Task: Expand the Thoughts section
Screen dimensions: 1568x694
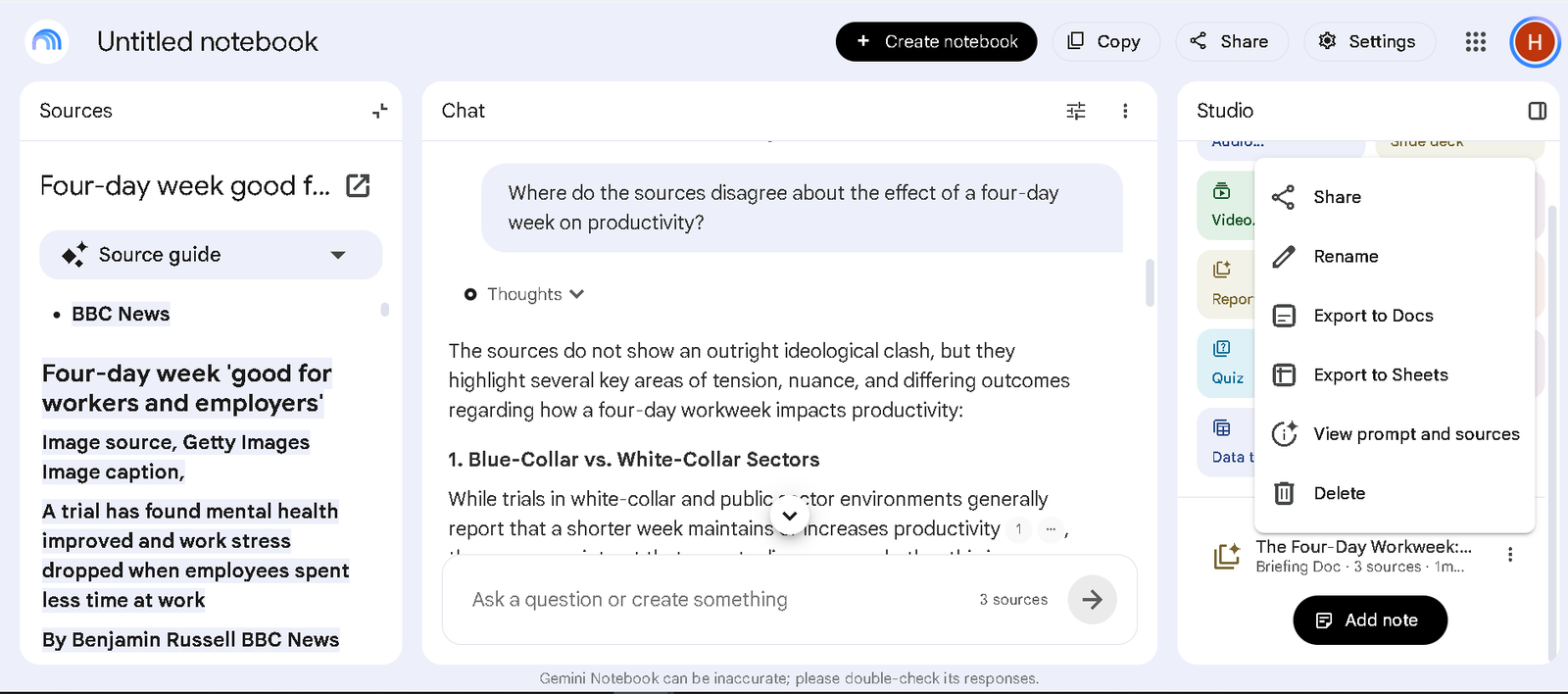Action: pos(525,294)
